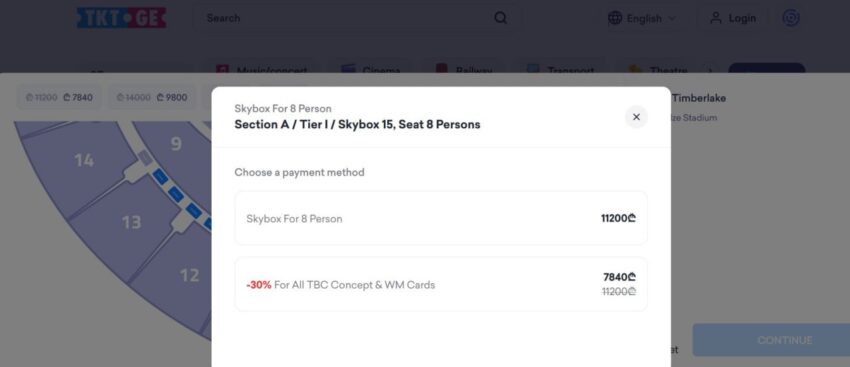Select stadium section 14 on map

[x=84, y=160]
